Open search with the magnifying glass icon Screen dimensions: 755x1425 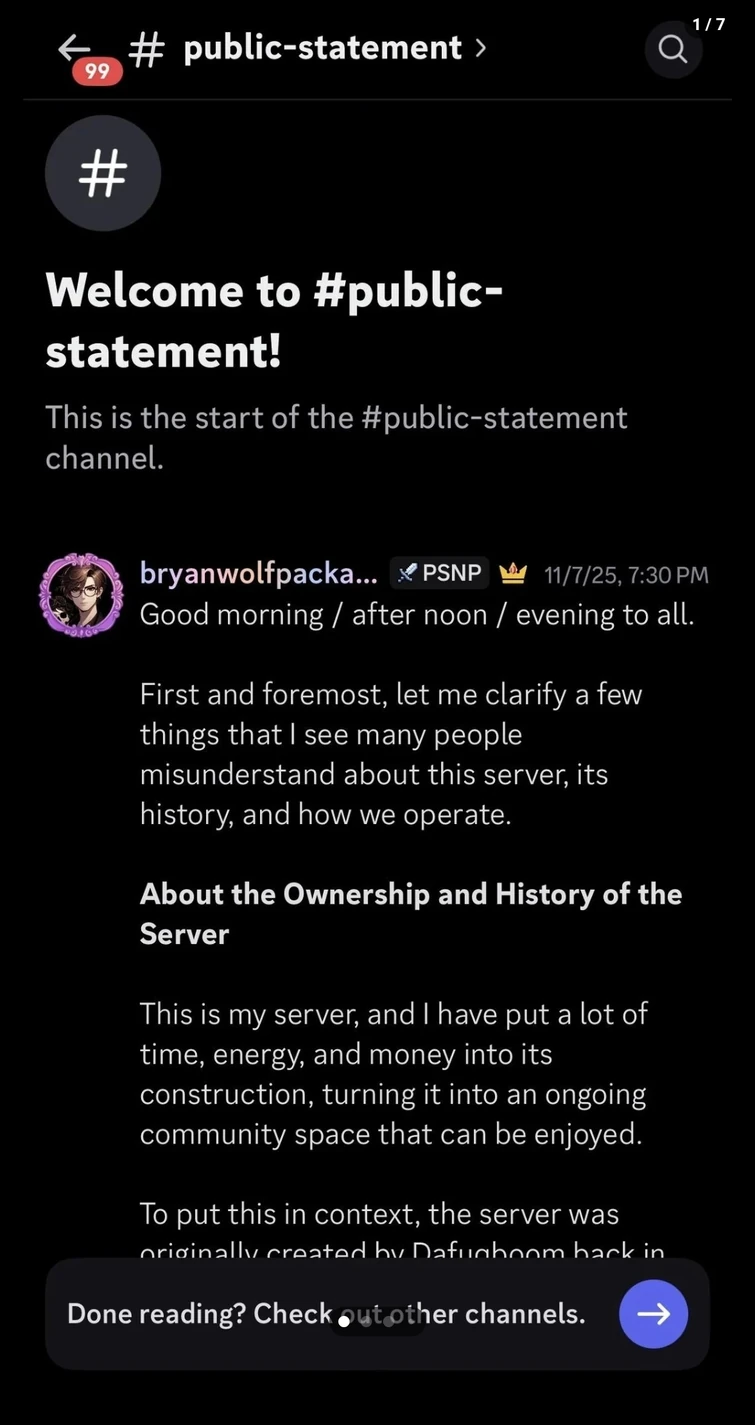click(x=673, y=49)
